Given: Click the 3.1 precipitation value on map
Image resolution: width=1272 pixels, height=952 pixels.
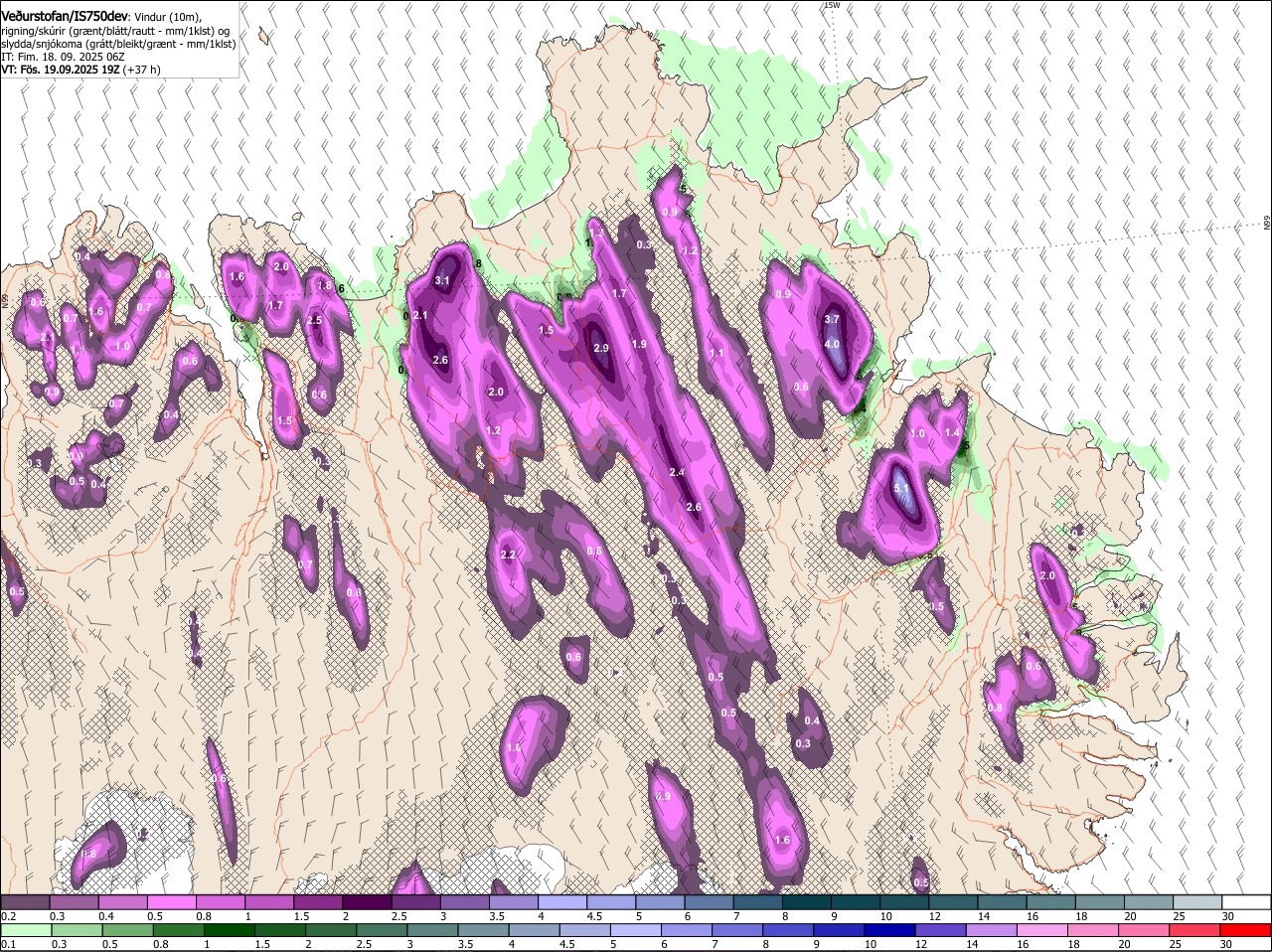Looking at the screenshot, I should [443, 281].
